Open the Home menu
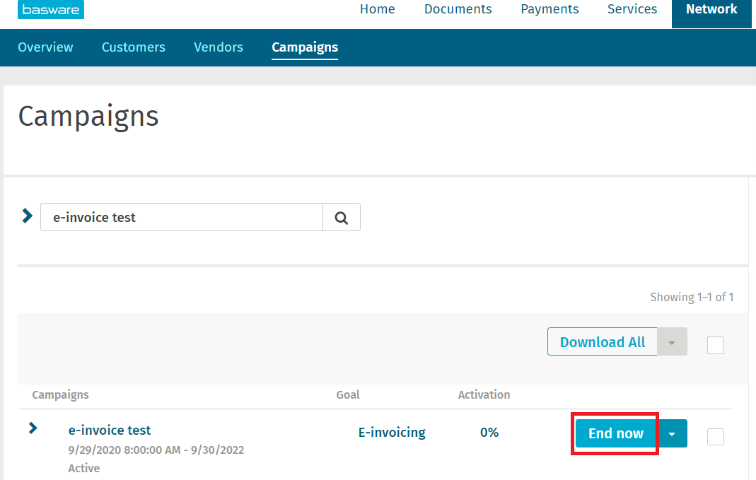Image resolution: width=756 pixels, height=480 pixels. (377, 10)
